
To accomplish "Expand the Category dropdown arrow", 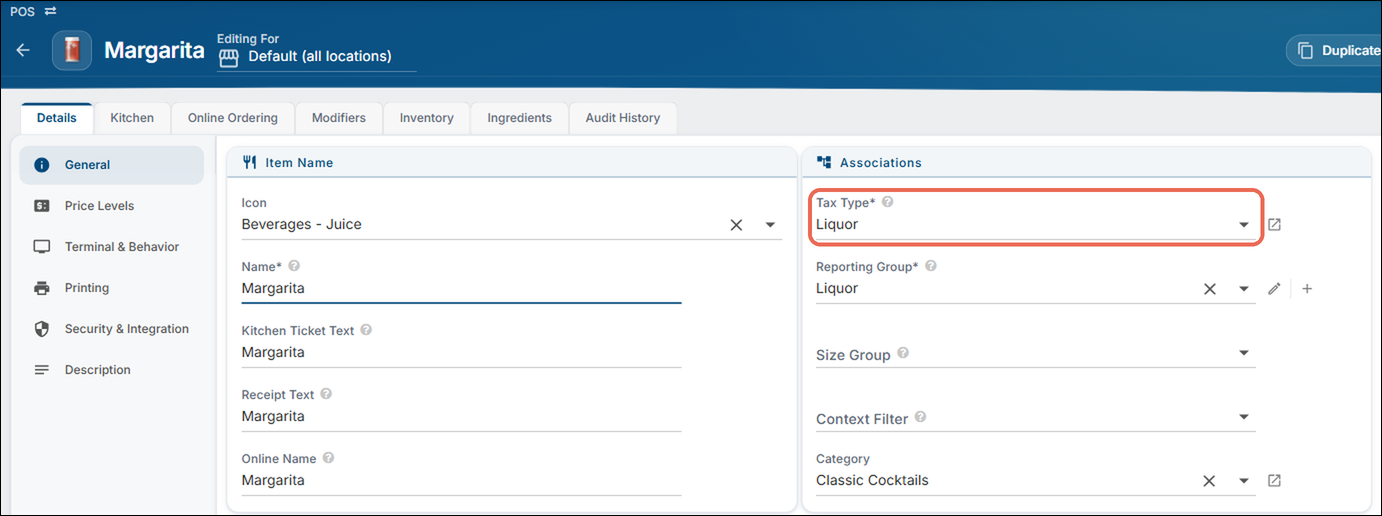I will click(x=1244, y=481).
